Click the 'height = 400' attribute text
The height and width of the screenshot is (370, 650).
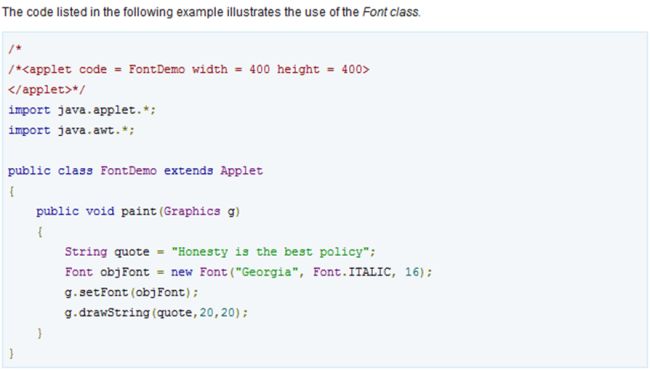coord(319,69)
